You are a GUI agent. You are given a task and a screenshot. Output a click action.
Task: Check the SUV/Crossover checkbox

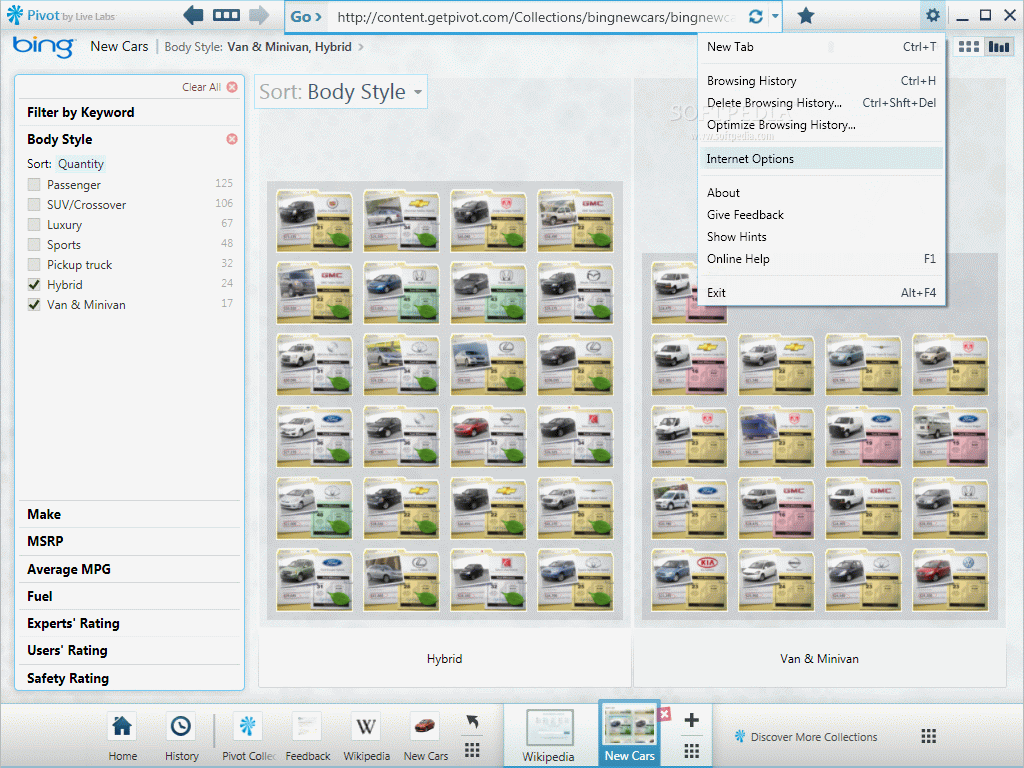click(34, 205)
